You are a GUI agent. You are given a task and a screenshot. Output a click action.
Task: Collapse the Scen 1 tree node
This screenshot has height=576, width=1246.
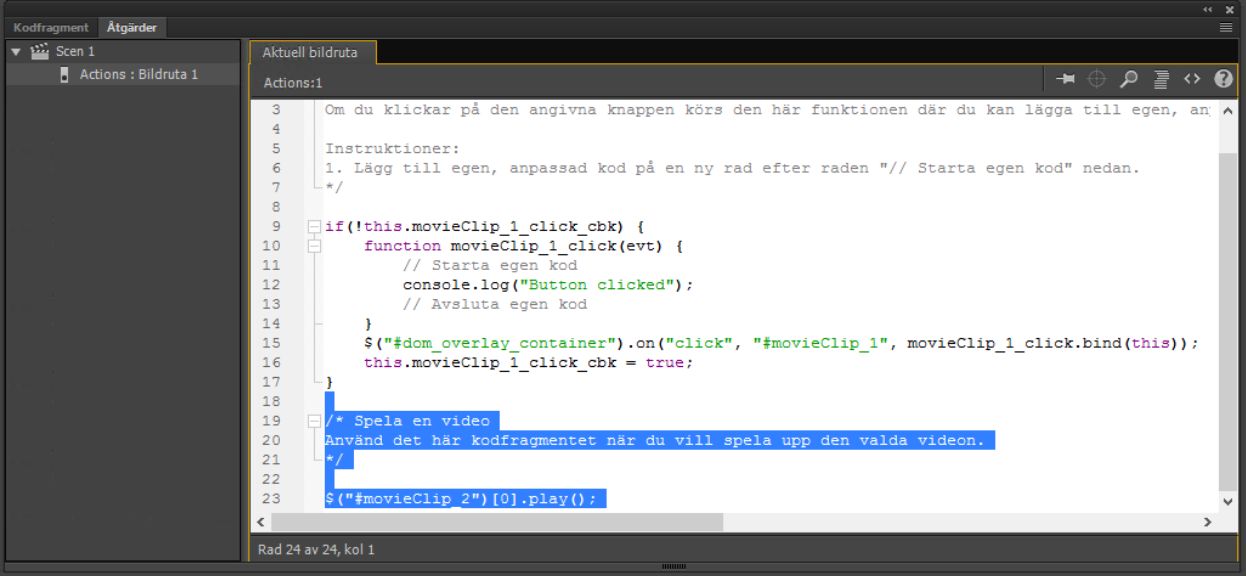15,51
